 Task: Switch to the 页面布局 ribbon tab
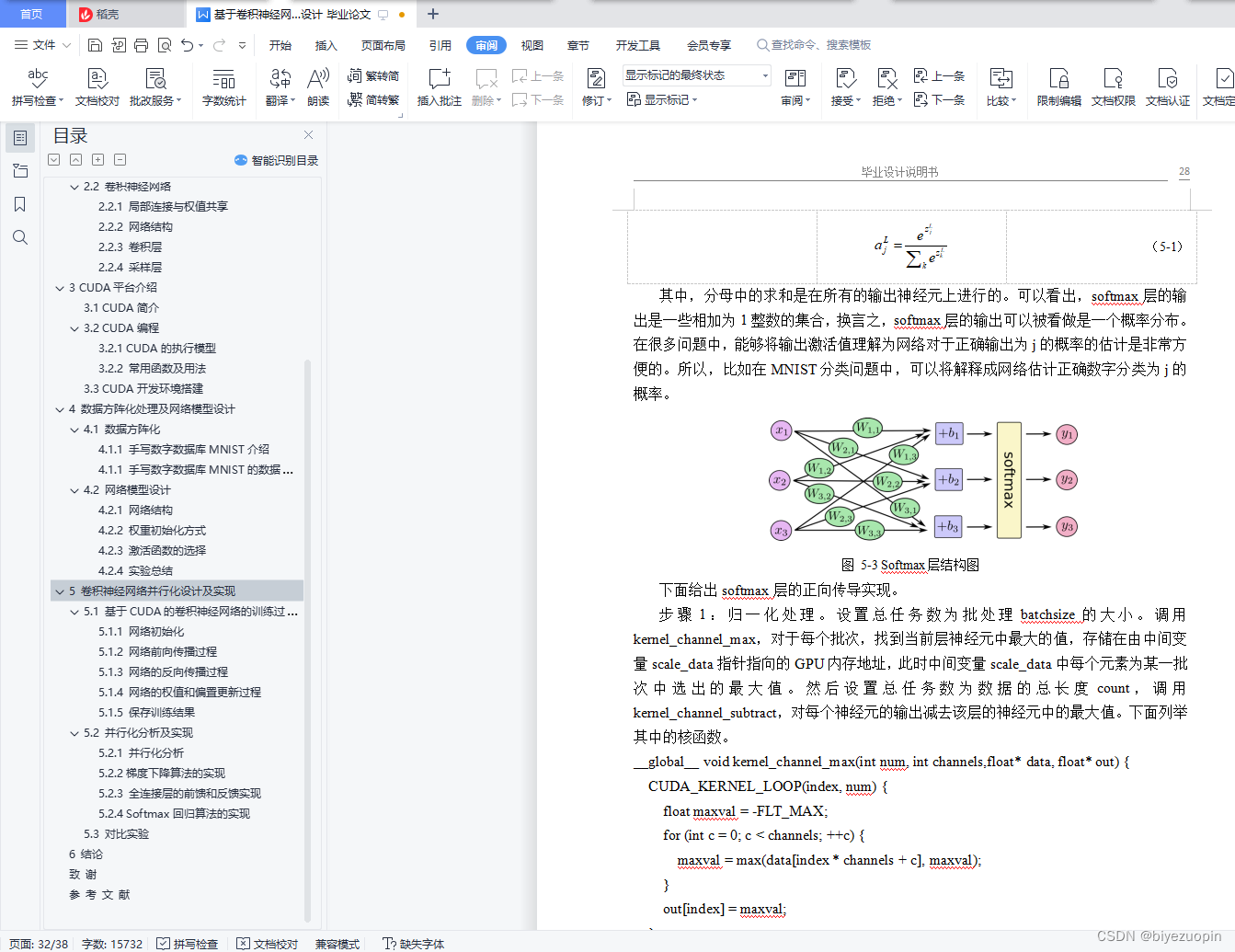(x=383, y=45)
